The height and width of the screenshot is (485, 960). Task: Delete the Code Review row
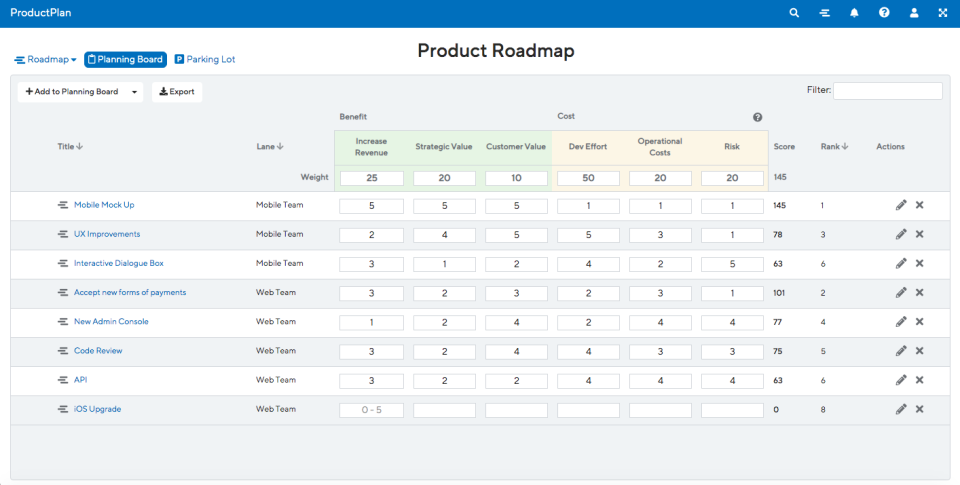tap(920, 351)
